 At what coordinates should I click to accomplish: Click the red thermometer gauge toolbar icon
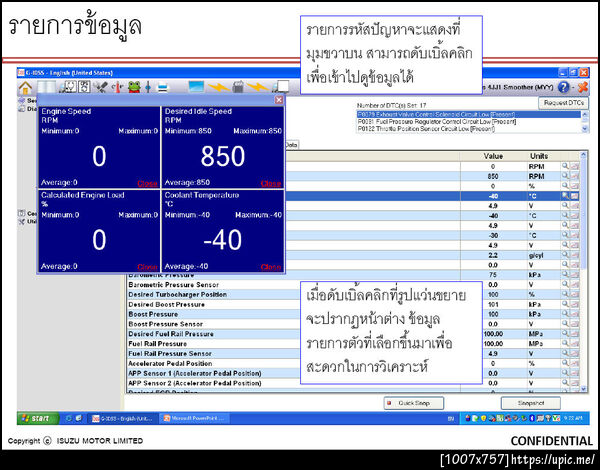point(117,88)
